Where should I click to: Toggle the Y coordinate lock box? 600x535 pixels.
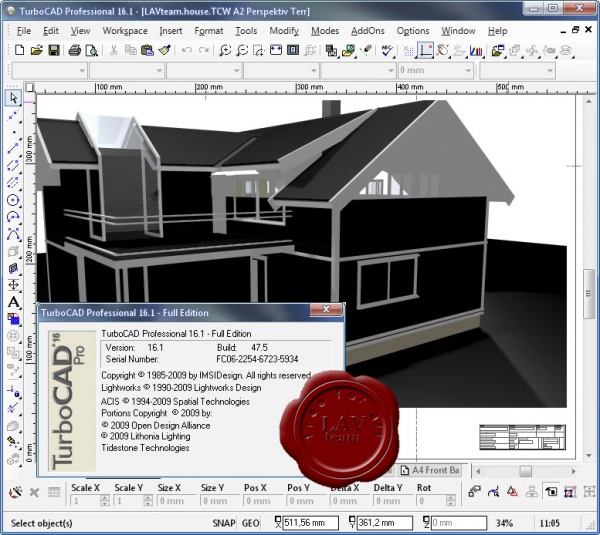[352, 519]
